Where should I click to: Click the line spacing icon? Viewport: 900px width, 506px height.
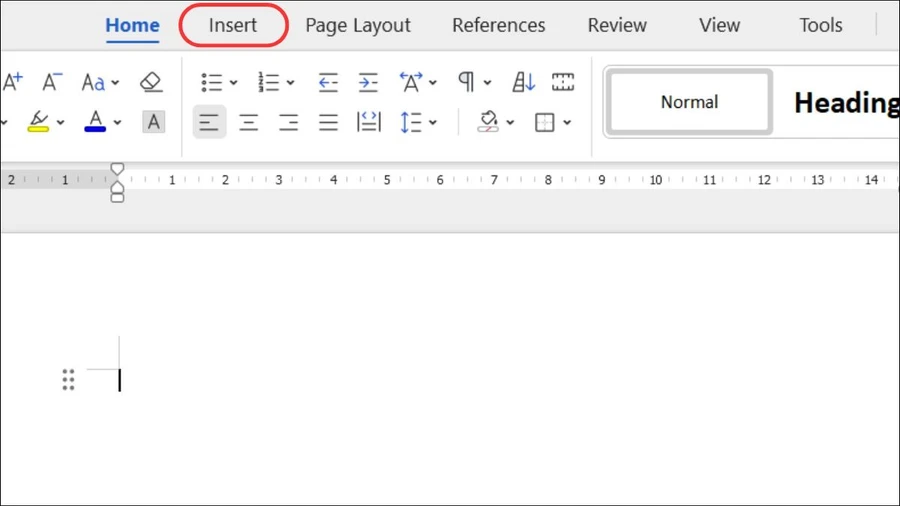point(411,122)
